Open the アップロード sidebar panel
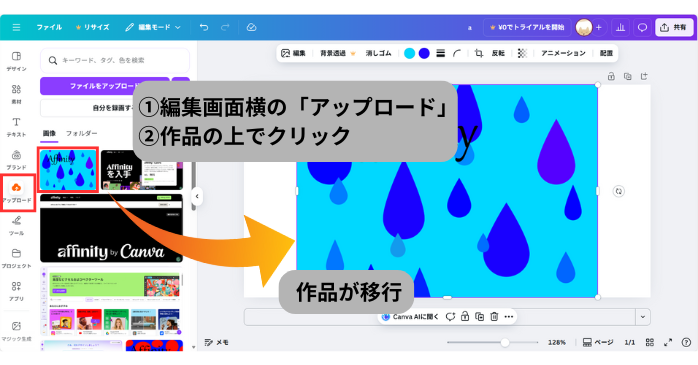 click(x=16, y=193)
